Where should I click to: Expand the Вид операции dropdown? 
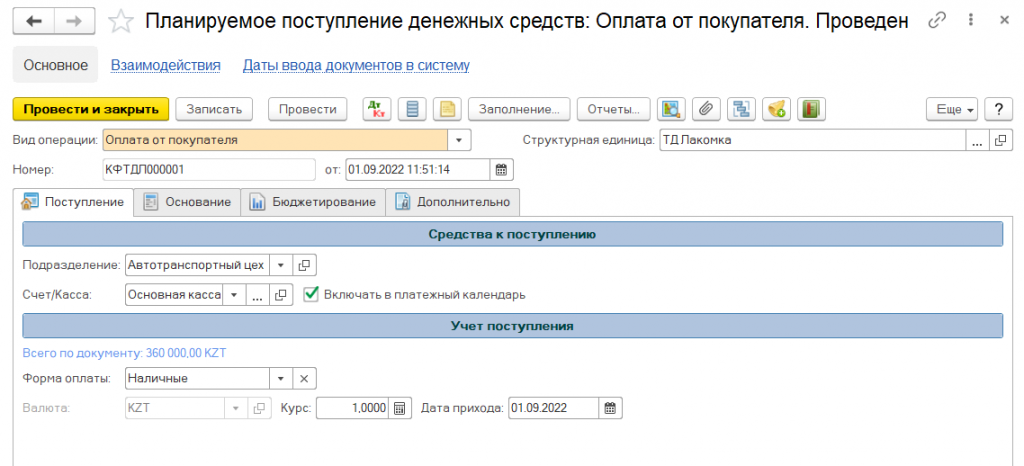[458, 140]
